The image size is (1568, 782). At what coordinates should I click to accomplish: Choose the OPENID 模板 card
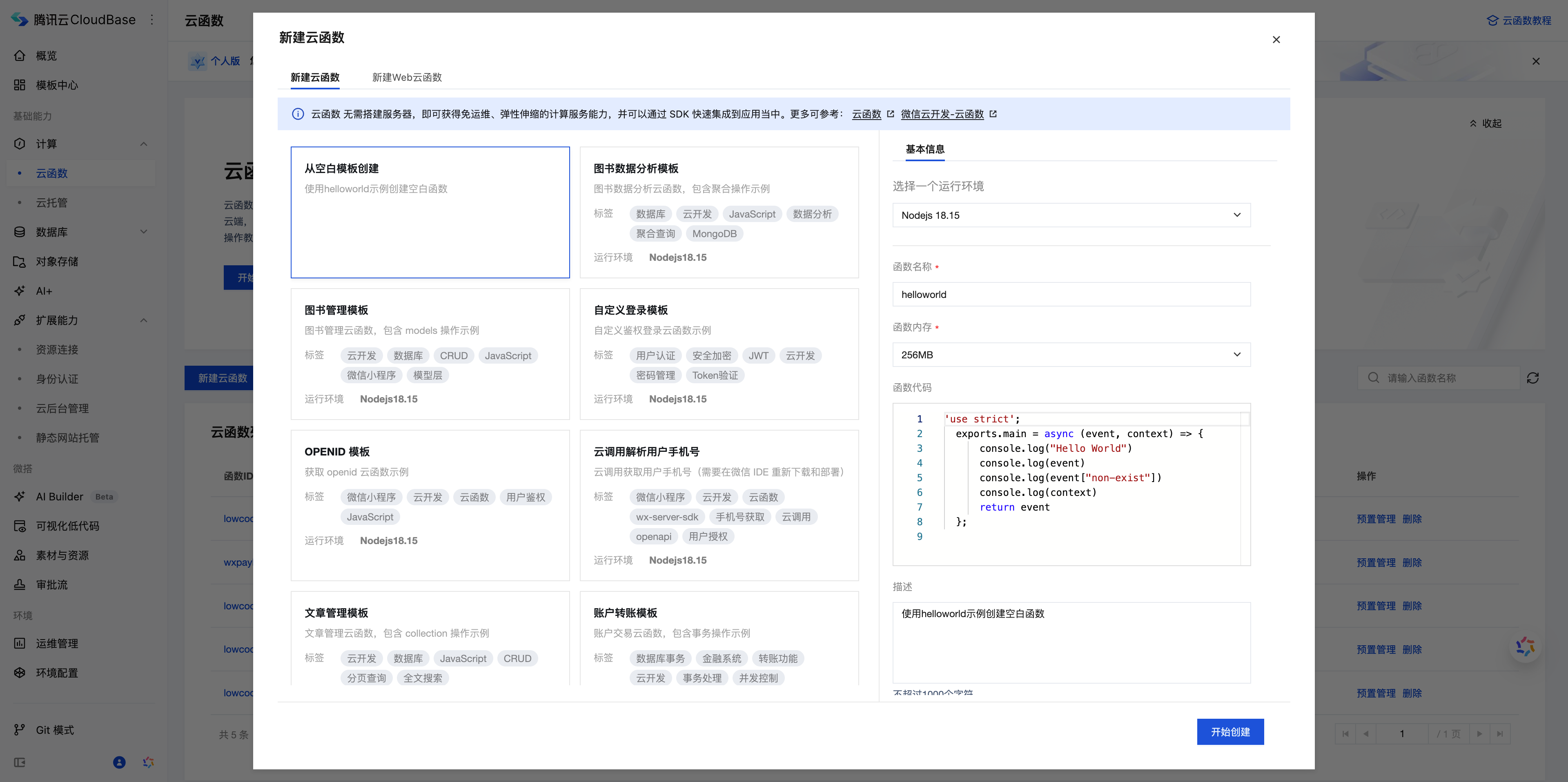(x=430, y=505)
